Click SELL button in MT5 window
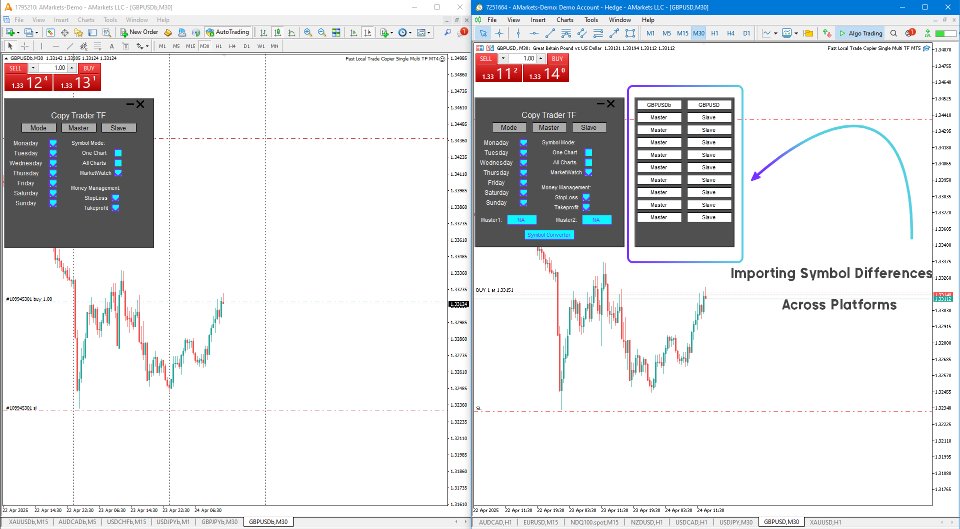Viewport: 960px width, 529px height. 486,59
